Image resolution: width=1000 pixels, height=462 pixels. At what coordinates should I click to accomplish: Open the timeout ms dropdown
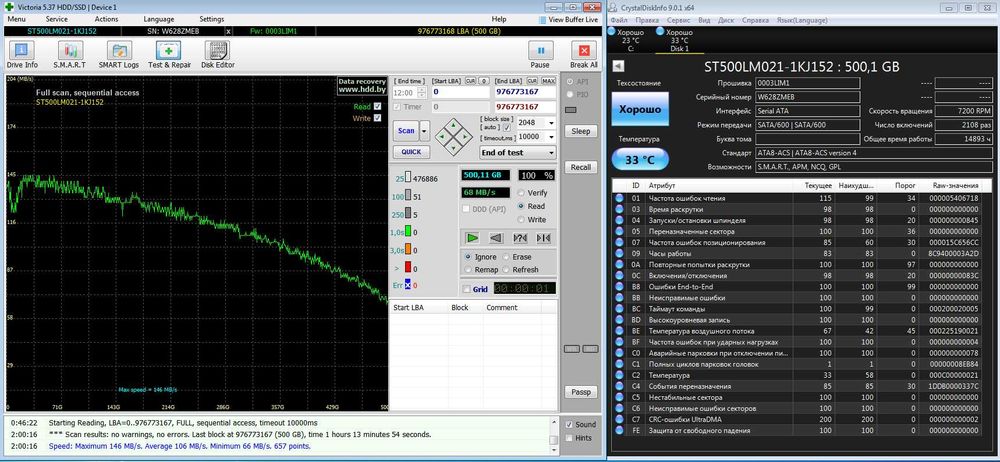pyautogui.click(x=552, y=137)
